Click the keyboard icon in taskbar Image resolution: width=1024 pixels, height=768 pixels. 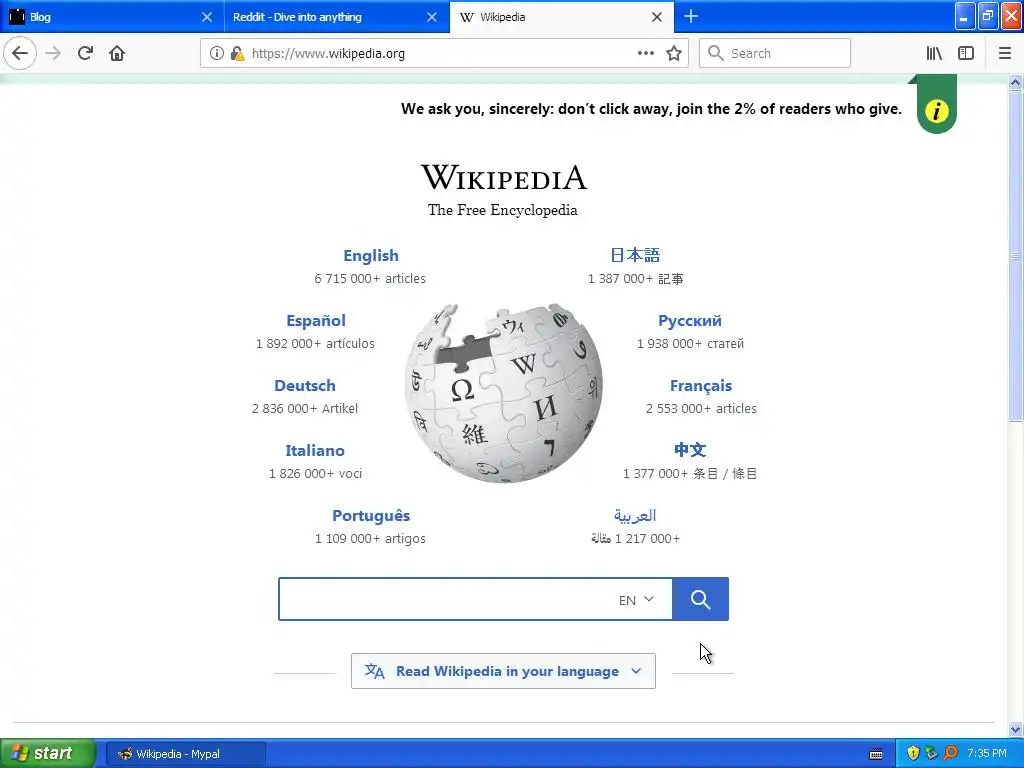[x=876, y=754]
